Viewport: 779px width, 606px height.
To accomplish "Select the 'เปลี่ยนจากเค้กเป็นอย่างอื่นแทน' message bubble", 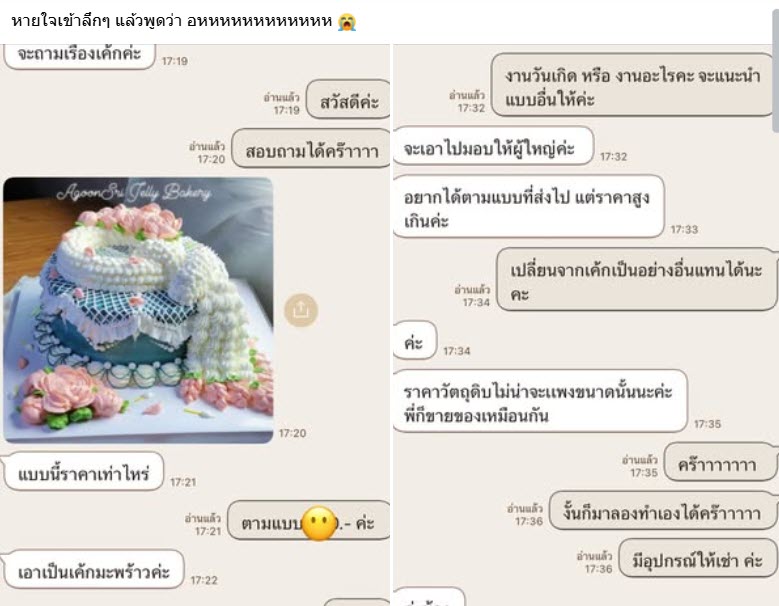I will [x=637, y=279].
